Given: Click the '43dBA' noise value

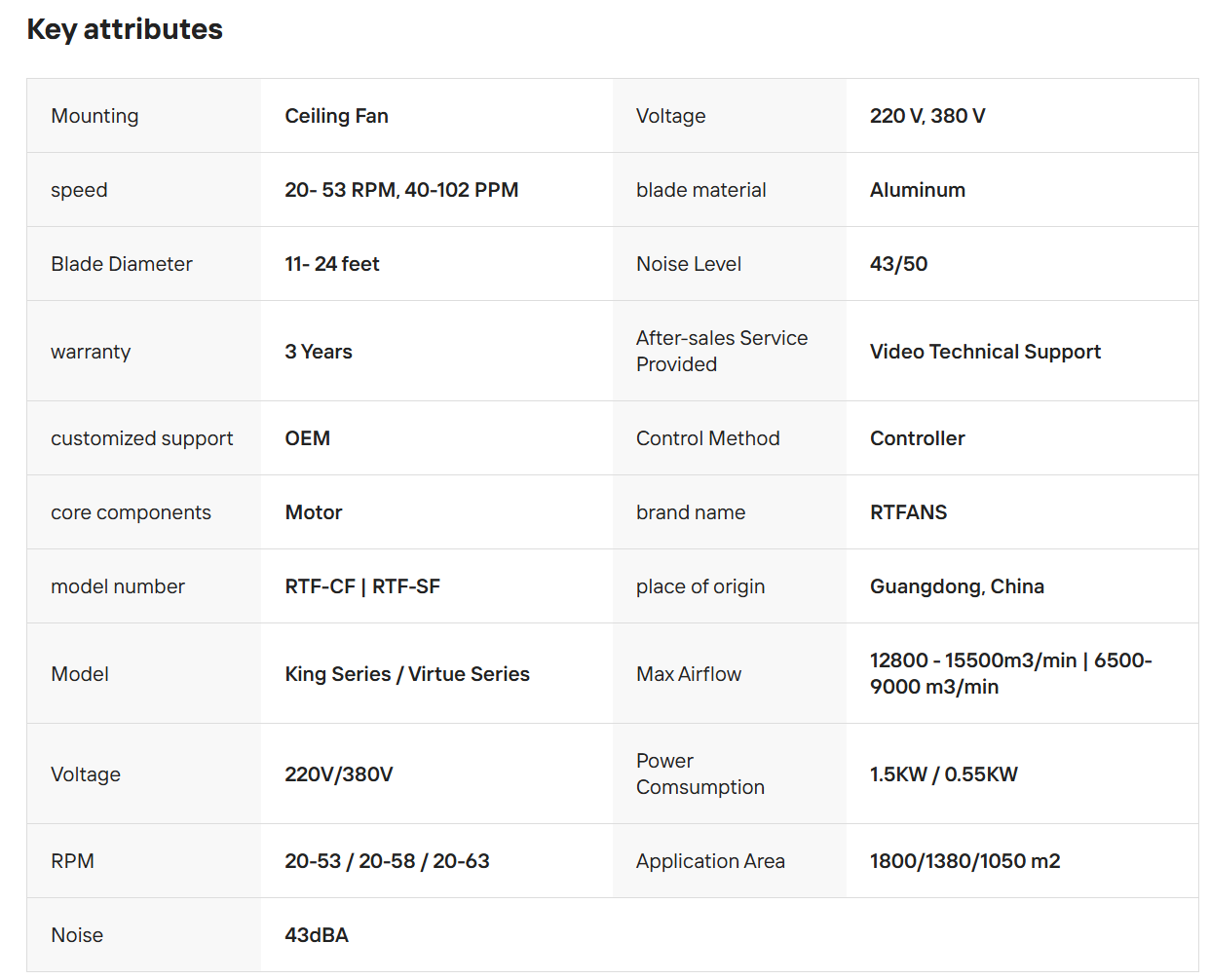Looking at the screenshot, I should click(x=317, y=935).
